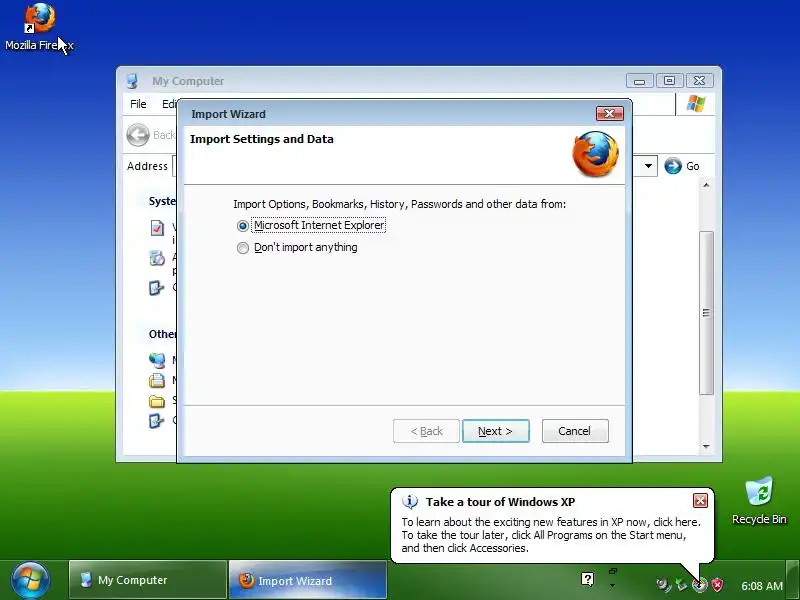The image size is (800, 600).
Task: Click the My Computer title bar icon
Action: click(x=133, y=81)
